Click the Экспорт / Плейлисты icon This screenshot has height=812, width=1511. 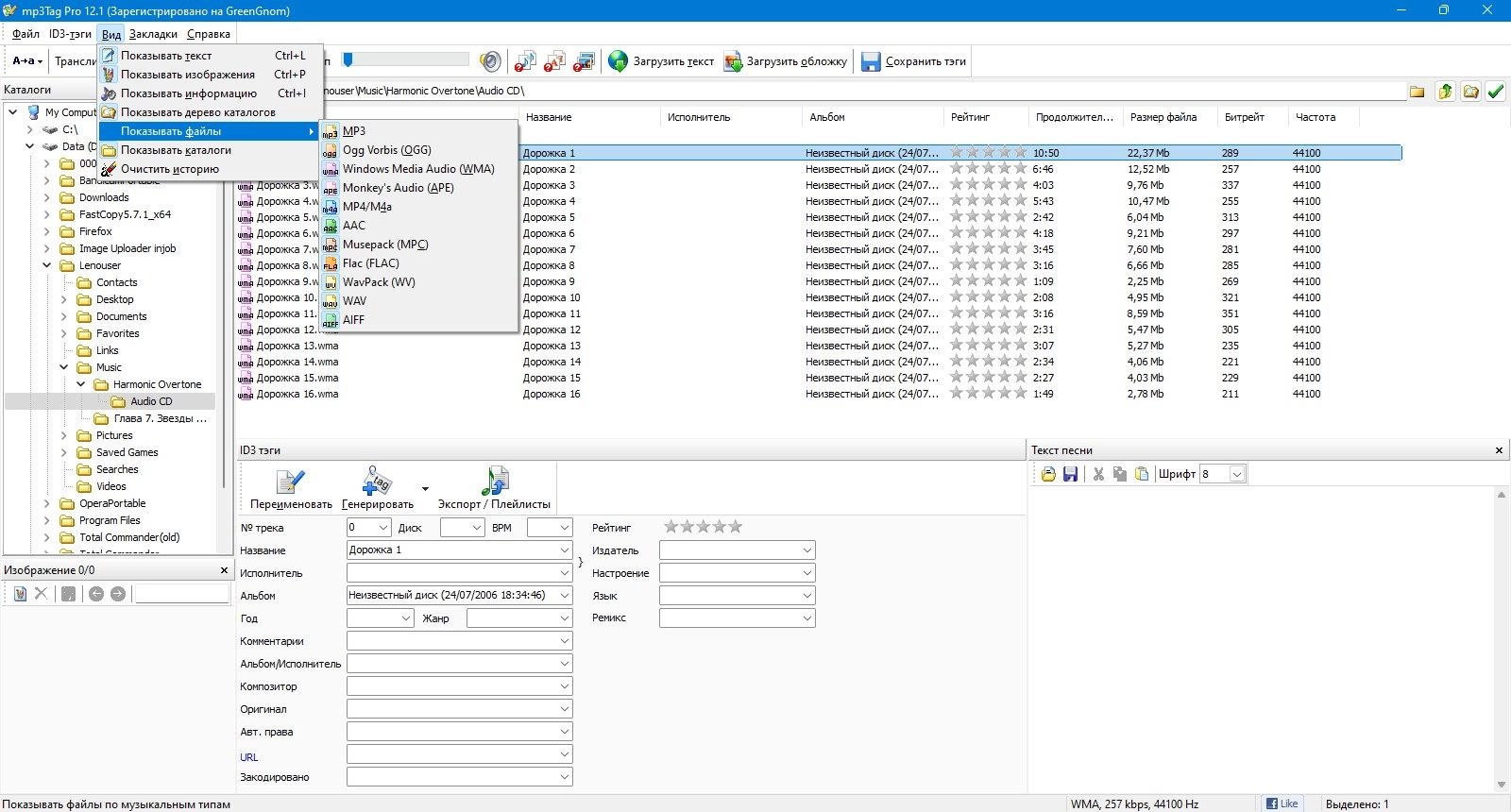coord(495,482)
